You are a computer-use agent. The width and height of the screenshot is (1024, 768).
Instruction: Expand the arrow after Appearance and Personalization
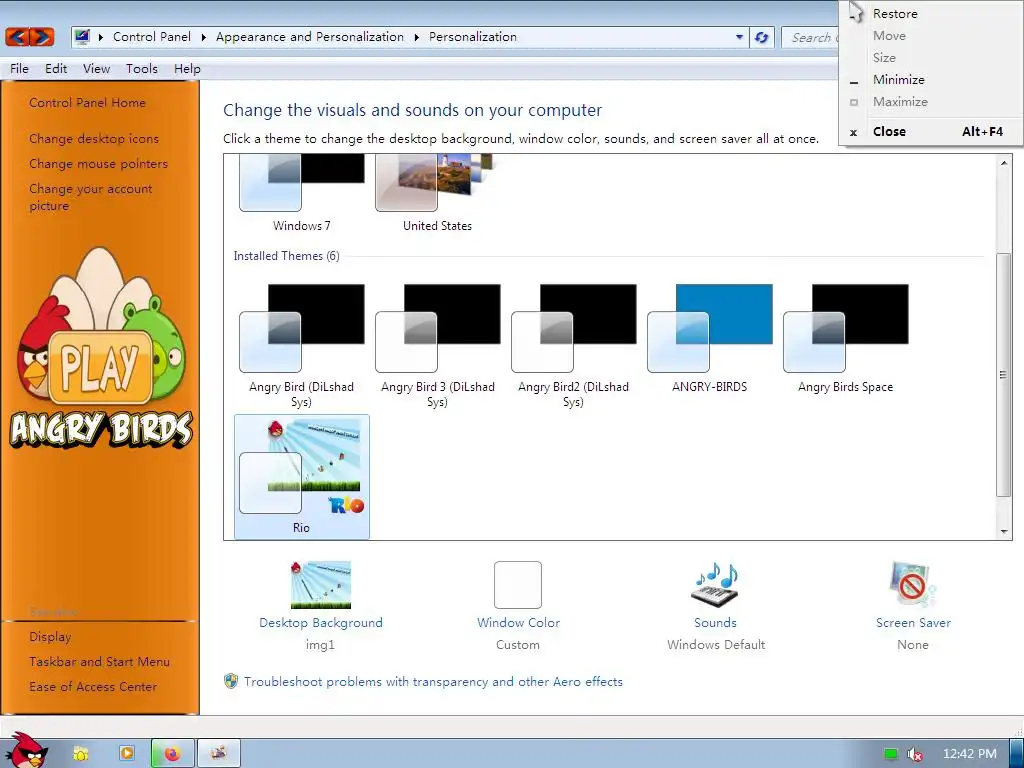click(x=416, y=37)
